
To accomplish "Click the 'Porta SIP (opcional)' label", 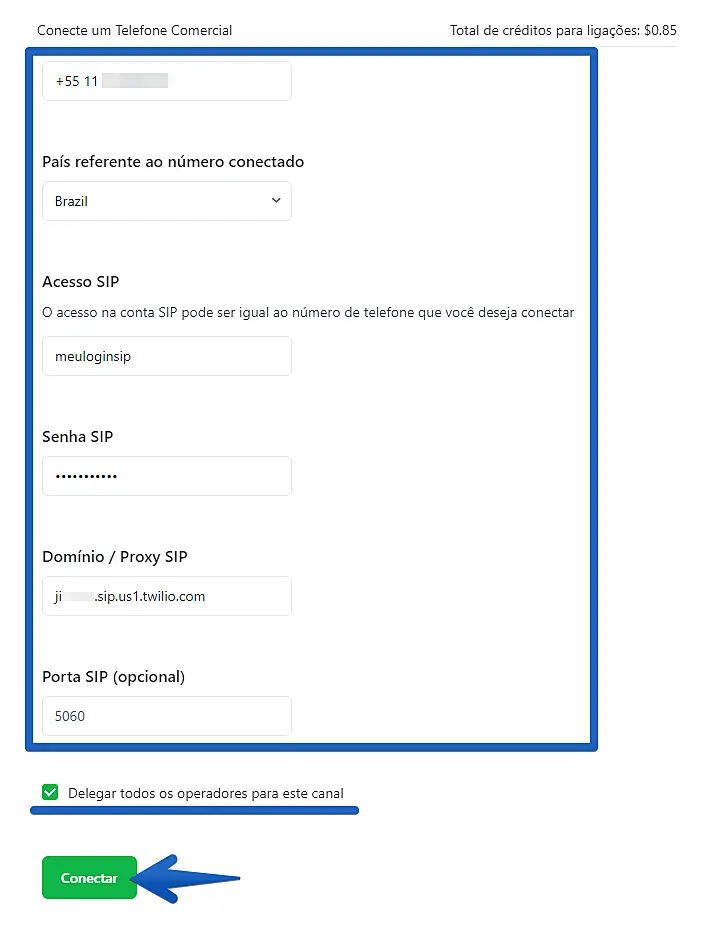I will (x=113, y=677).
